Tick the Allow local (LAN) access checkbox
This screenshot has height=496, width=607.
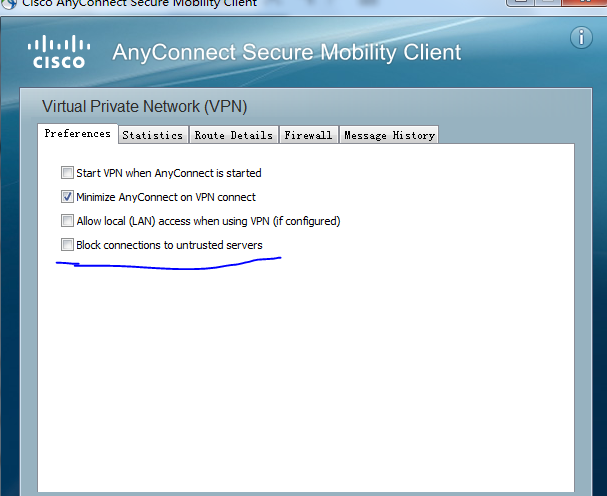[x=67, y=221]
